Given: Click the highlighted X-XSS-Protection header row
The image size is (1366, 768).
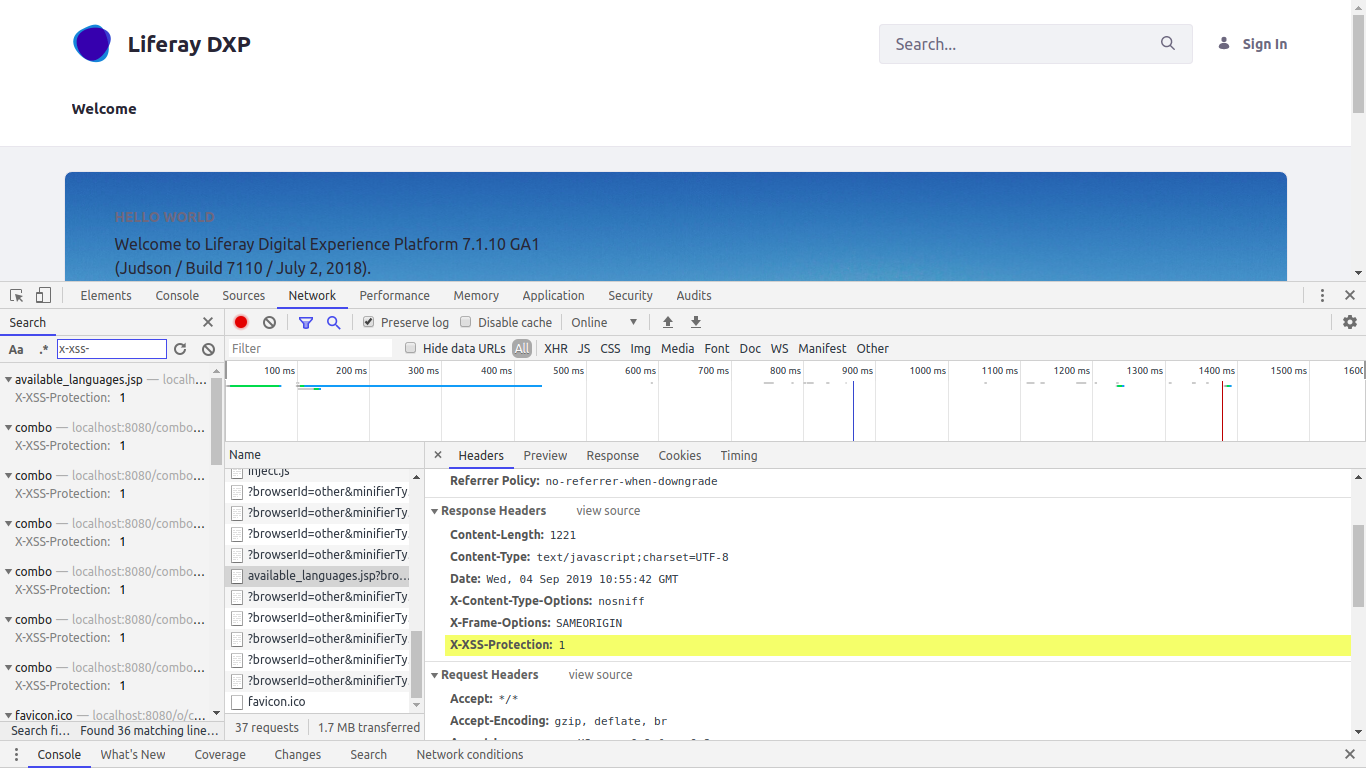Looking at the screenshot, I should tap(897, 645).
